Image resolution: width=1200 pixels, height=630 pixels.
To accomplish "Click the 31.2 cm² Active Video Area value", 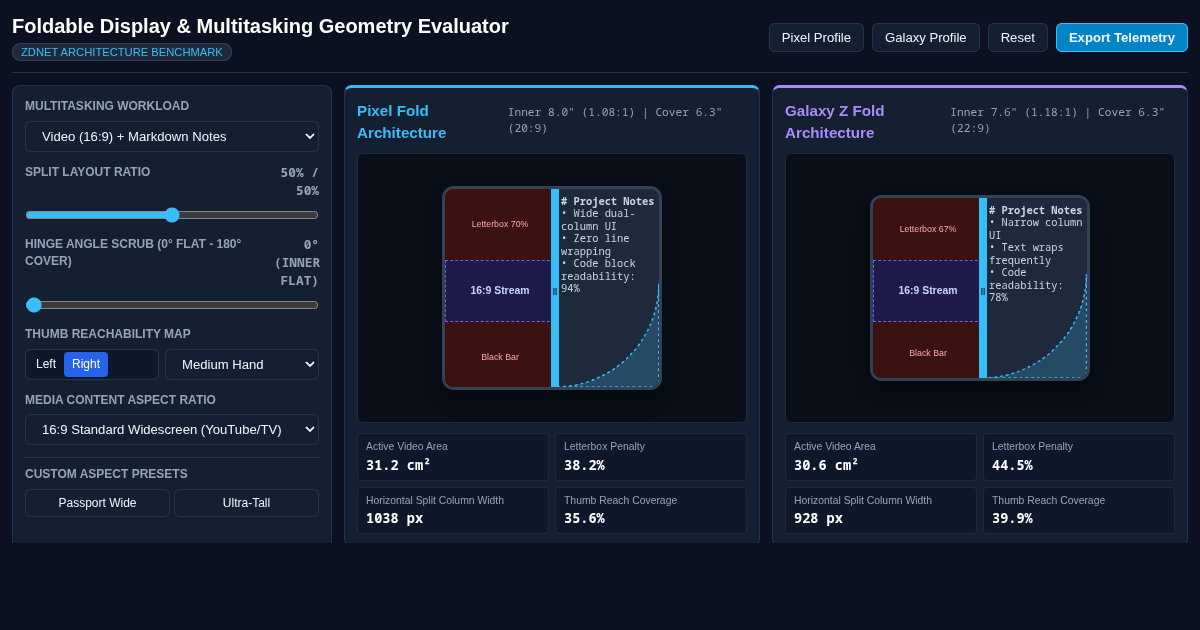I will 398,465.
